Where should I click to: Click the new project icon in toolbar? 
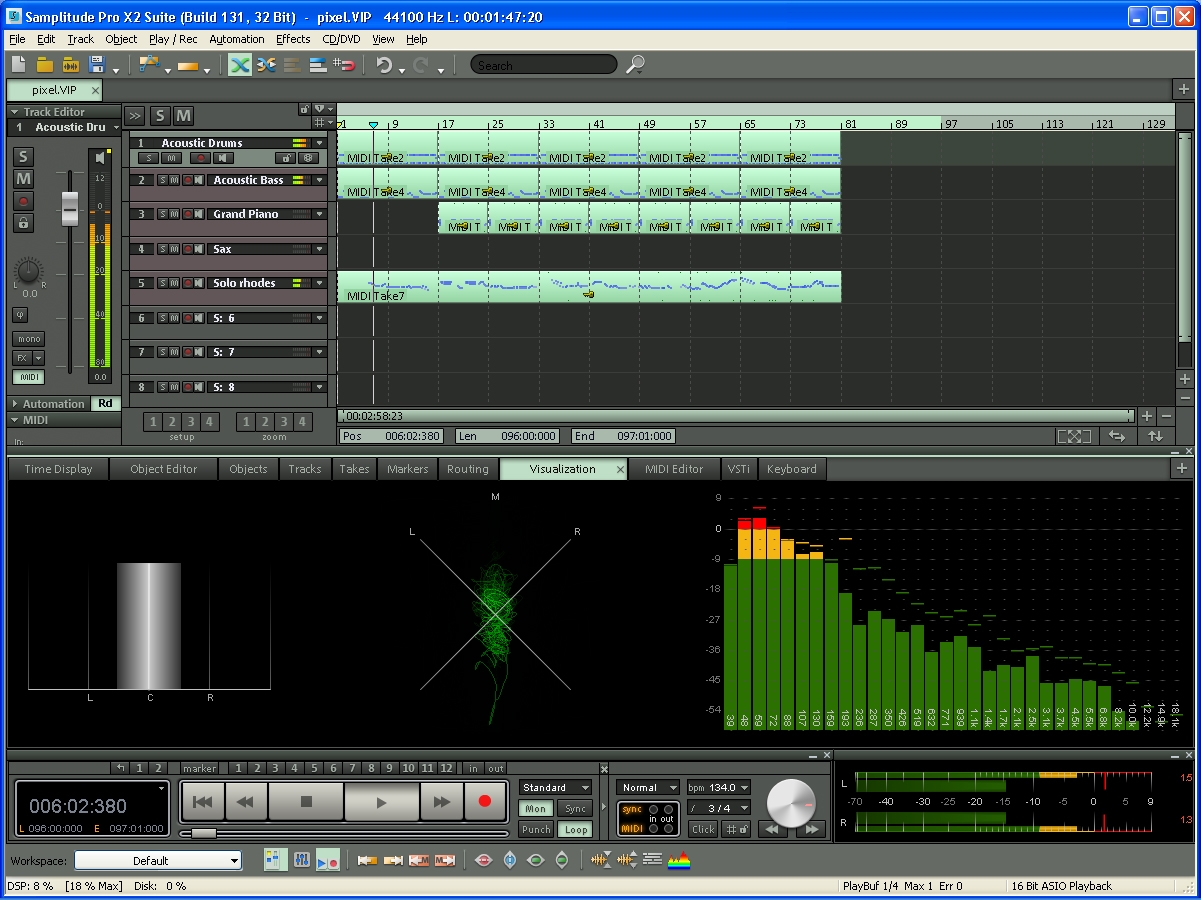click(x=19, y=65)
